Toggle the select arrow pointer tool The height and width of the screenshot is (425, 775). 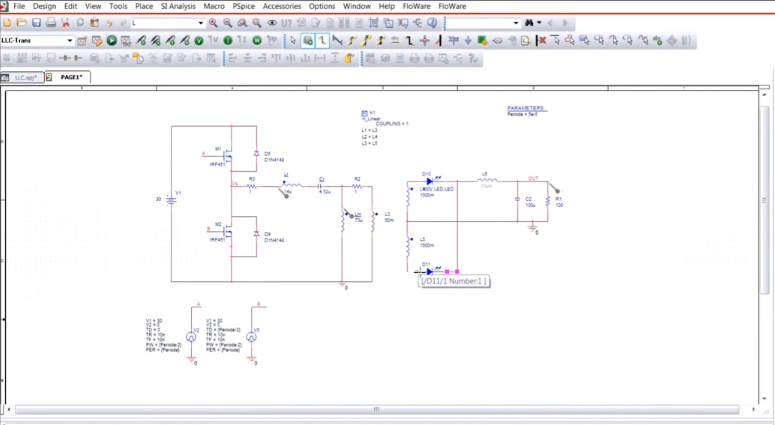coord(293,41)
